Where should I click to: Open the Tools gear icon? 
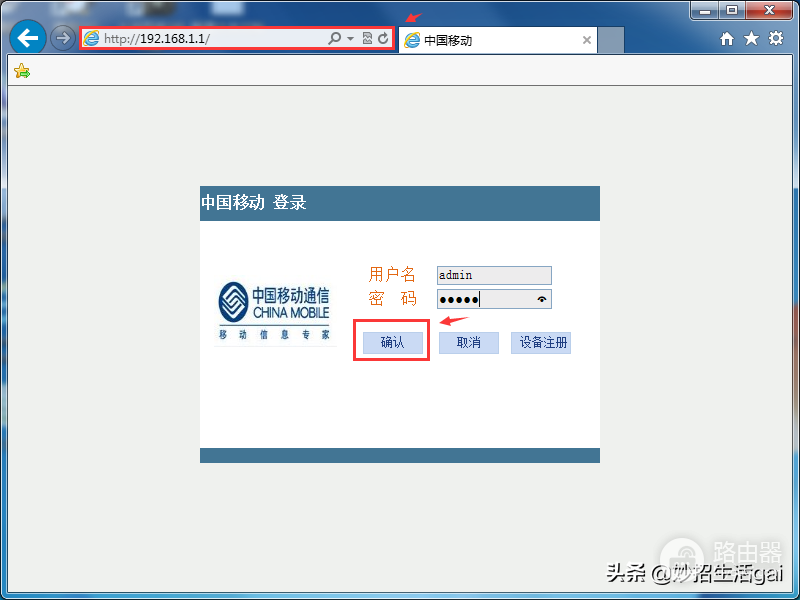click(776, 38)
